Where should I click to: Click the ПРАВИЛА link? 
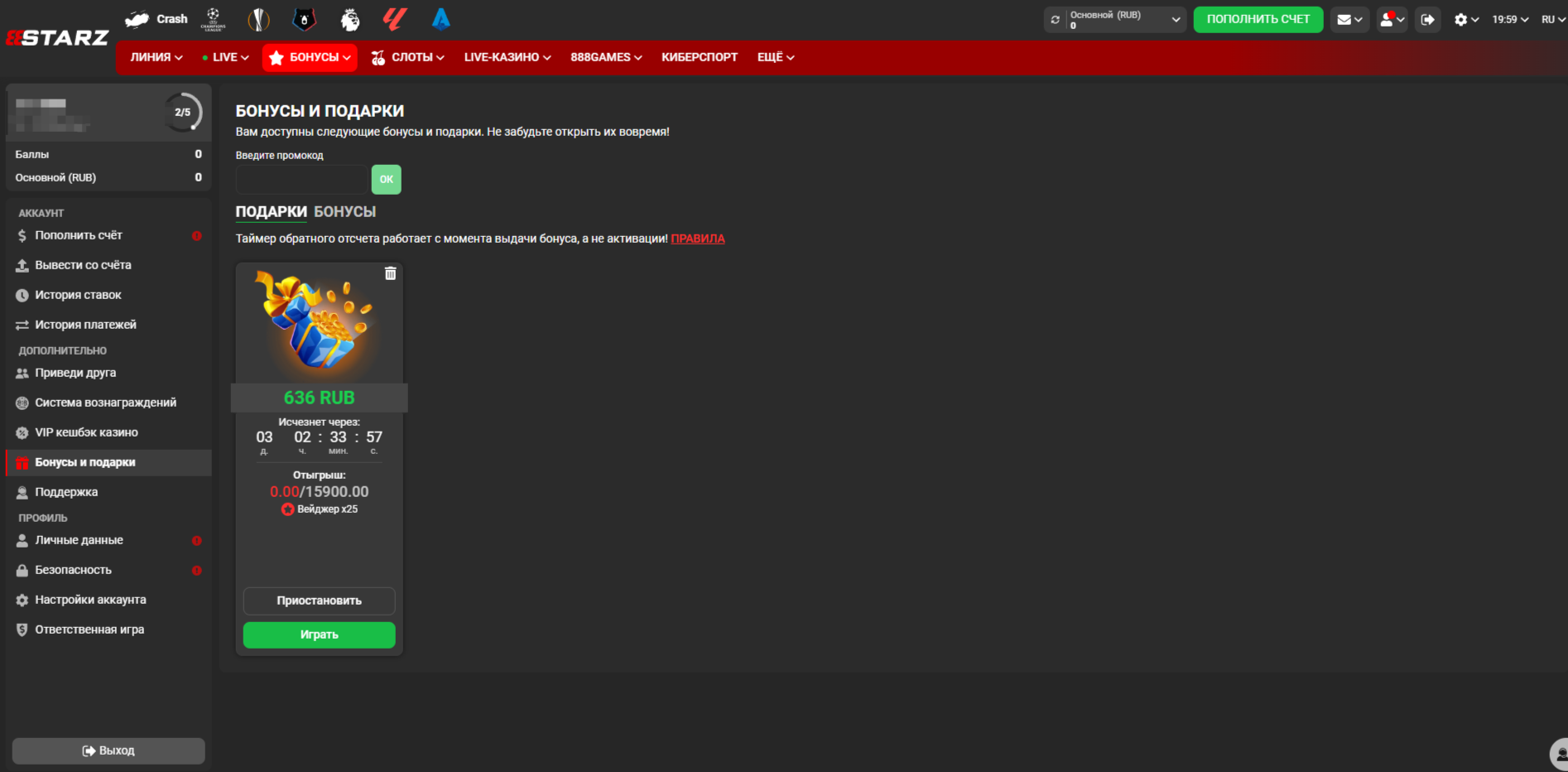tap(697, 239)
